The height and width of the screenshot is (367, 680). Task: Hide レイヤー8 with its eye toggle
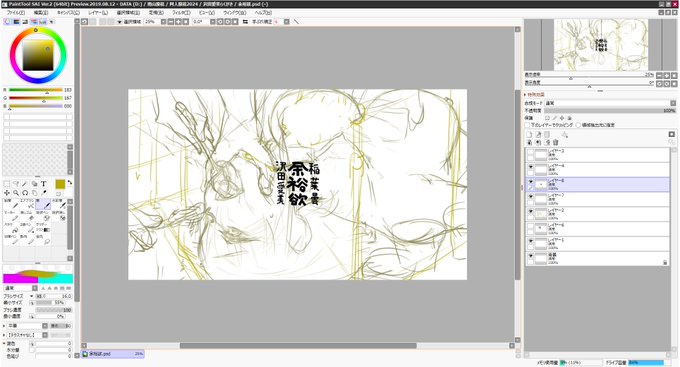point(530,182)
